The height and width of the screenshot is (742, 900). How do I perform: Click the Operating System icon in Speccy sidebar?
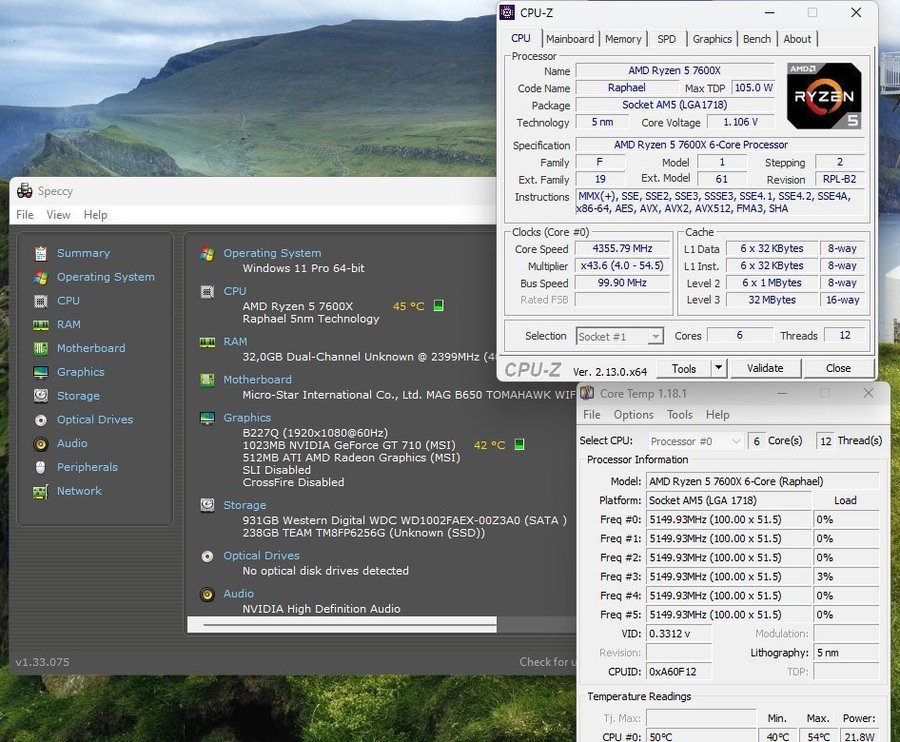pyautogui.click(x=41, y=277)
